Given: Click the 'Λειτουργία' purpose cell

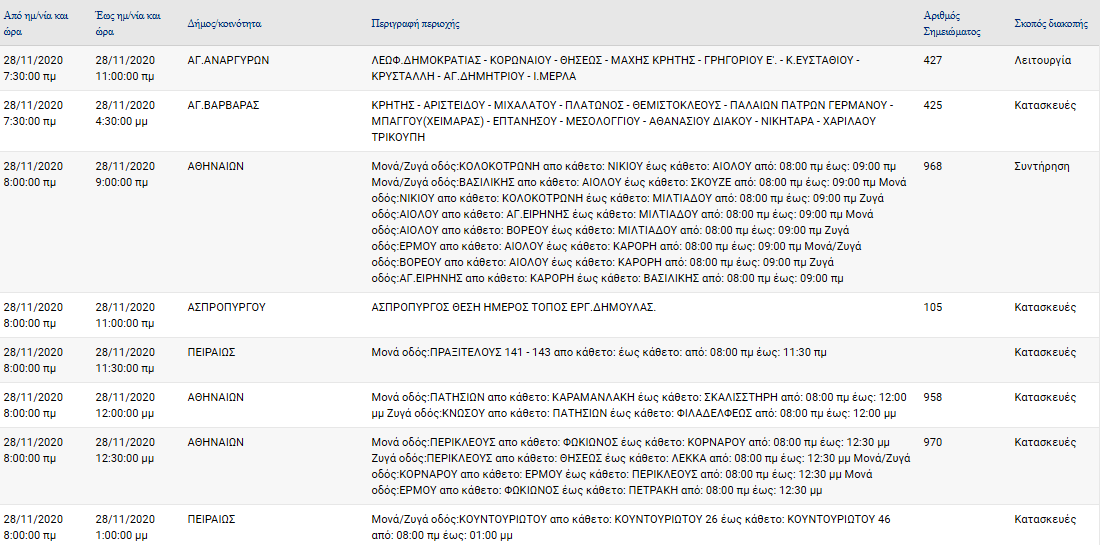Looking at the screenshot, I should [x=1043, y=61].
